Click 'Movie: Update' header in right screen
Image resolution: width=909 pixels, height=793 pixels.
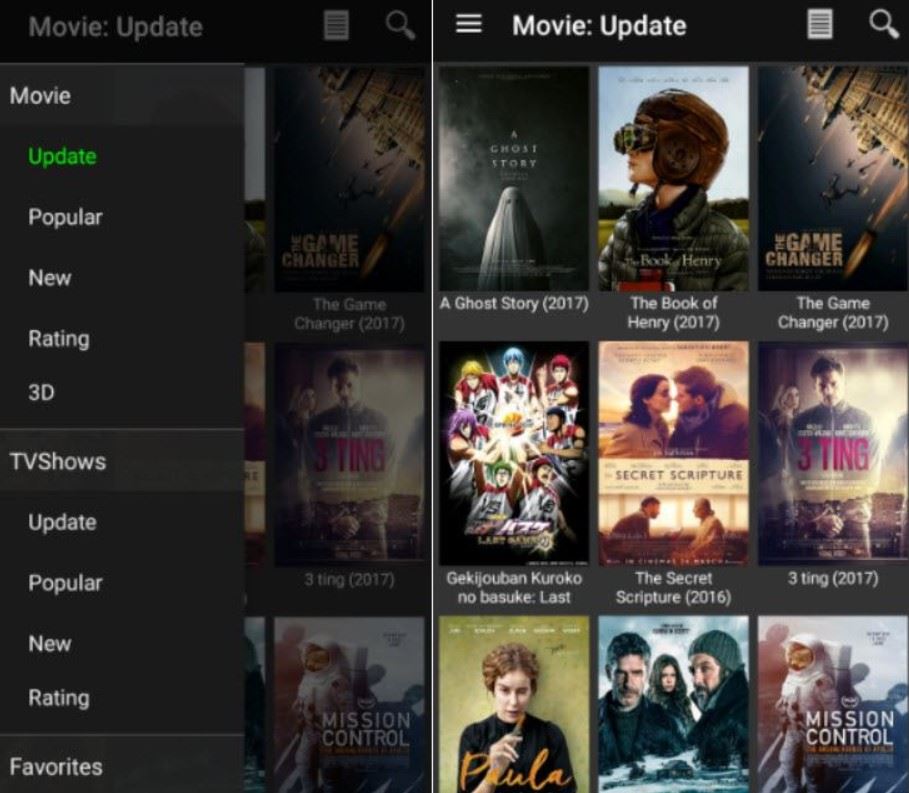tap(599, 26)
